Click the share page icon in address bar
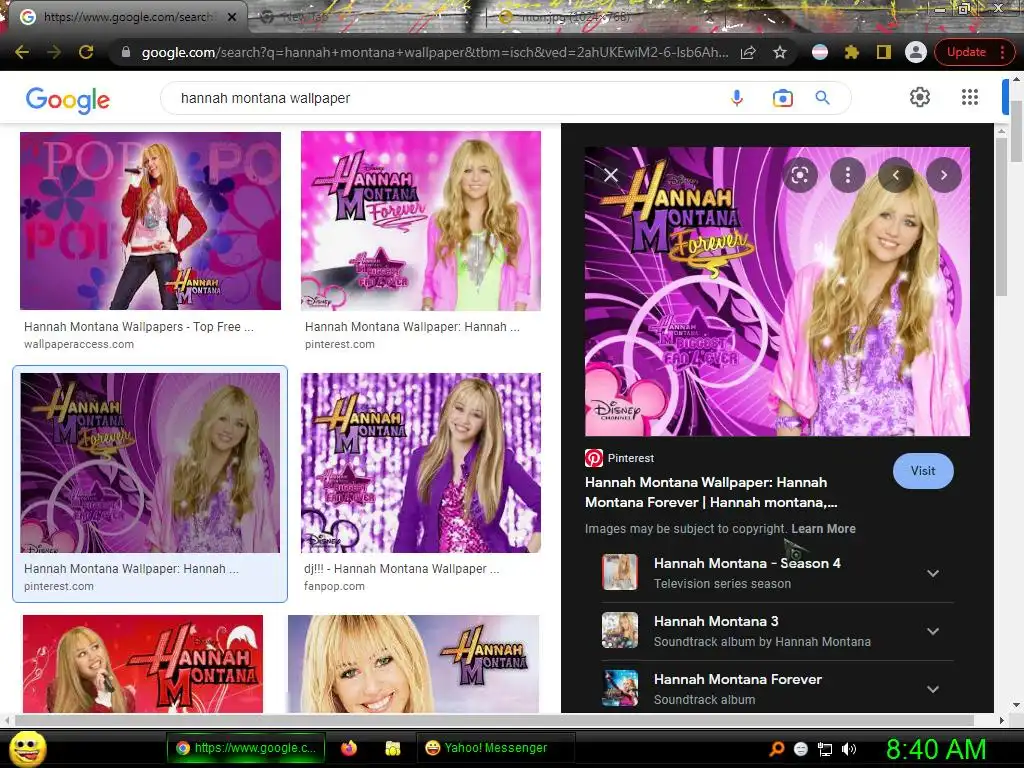The height and width of the screenshot is (768, 1024). [748, 52]
